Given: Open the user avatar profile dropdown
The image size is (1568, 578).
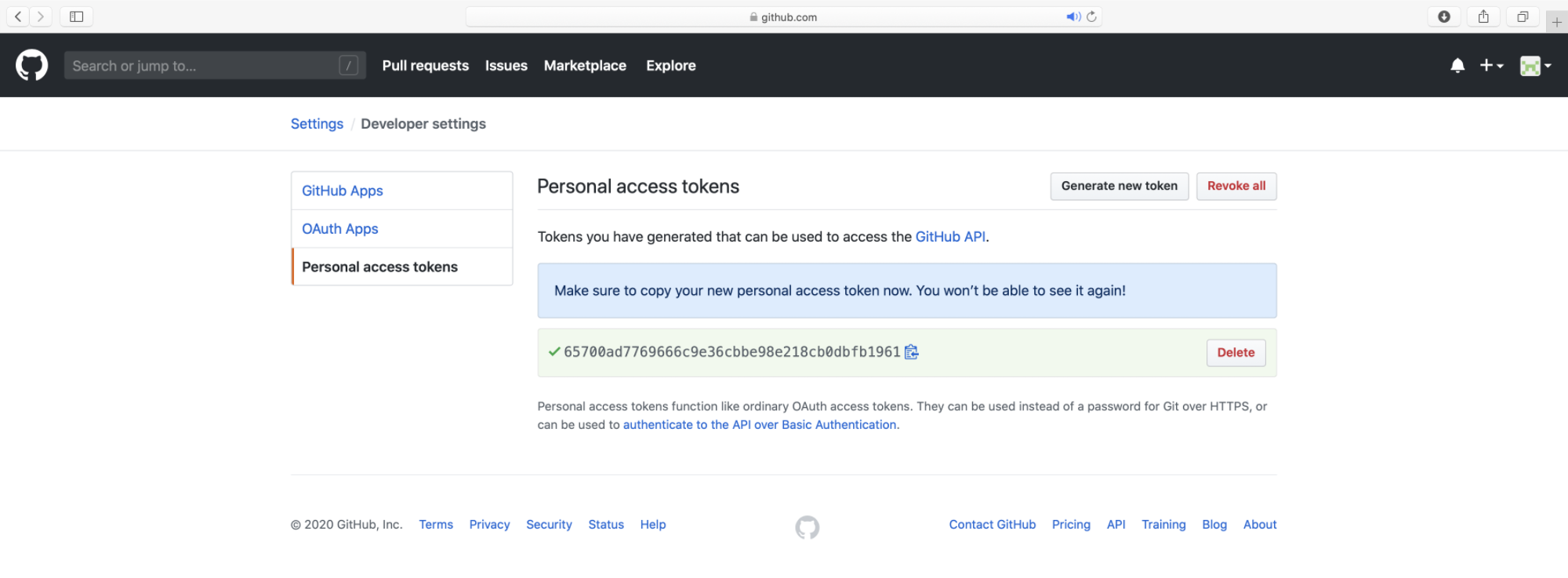Looking at the screenshot, I should click(x=1535, y=66).
